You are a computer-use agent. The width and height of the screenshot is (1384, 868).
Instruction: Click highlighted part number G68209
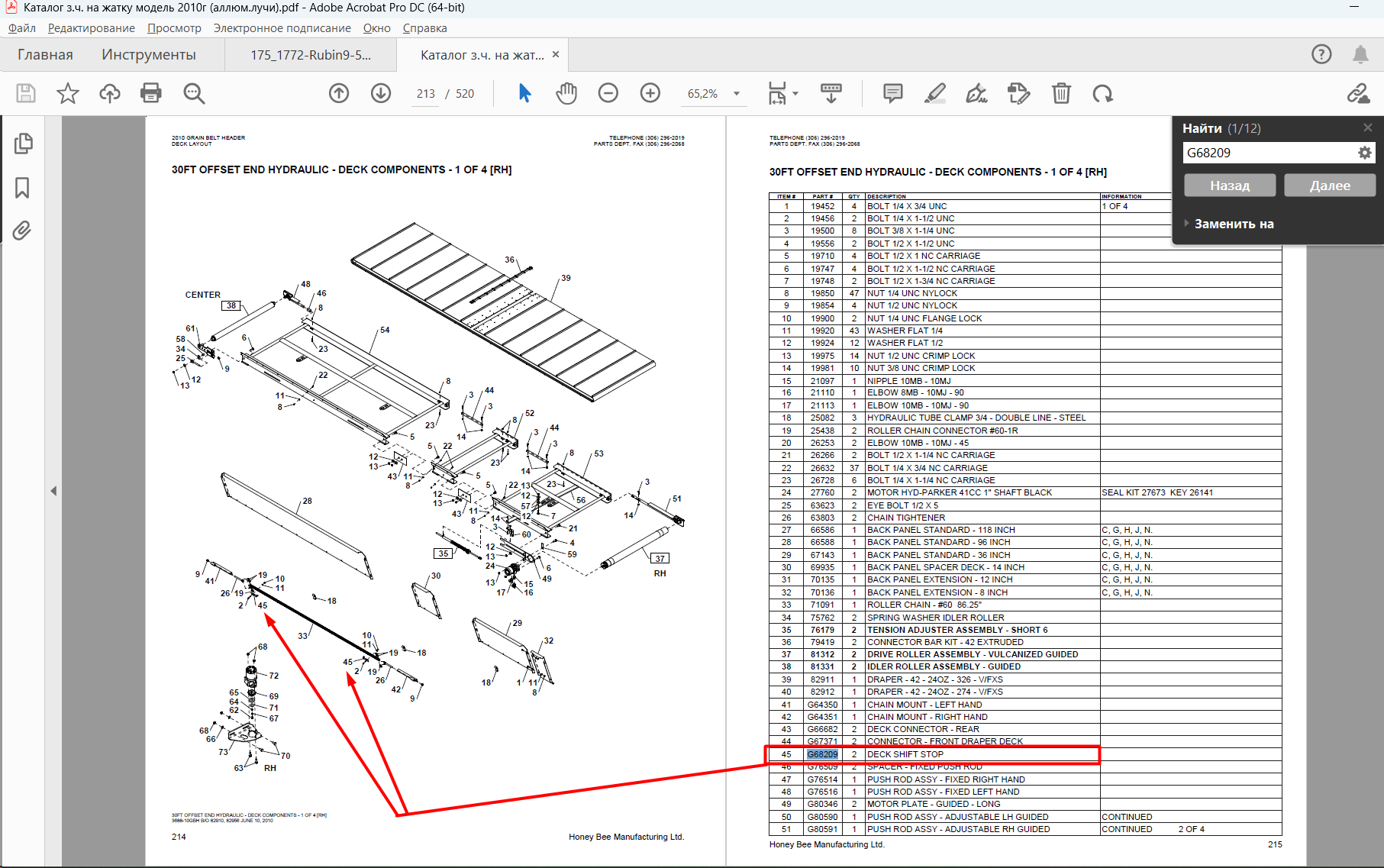click(822, 754)
